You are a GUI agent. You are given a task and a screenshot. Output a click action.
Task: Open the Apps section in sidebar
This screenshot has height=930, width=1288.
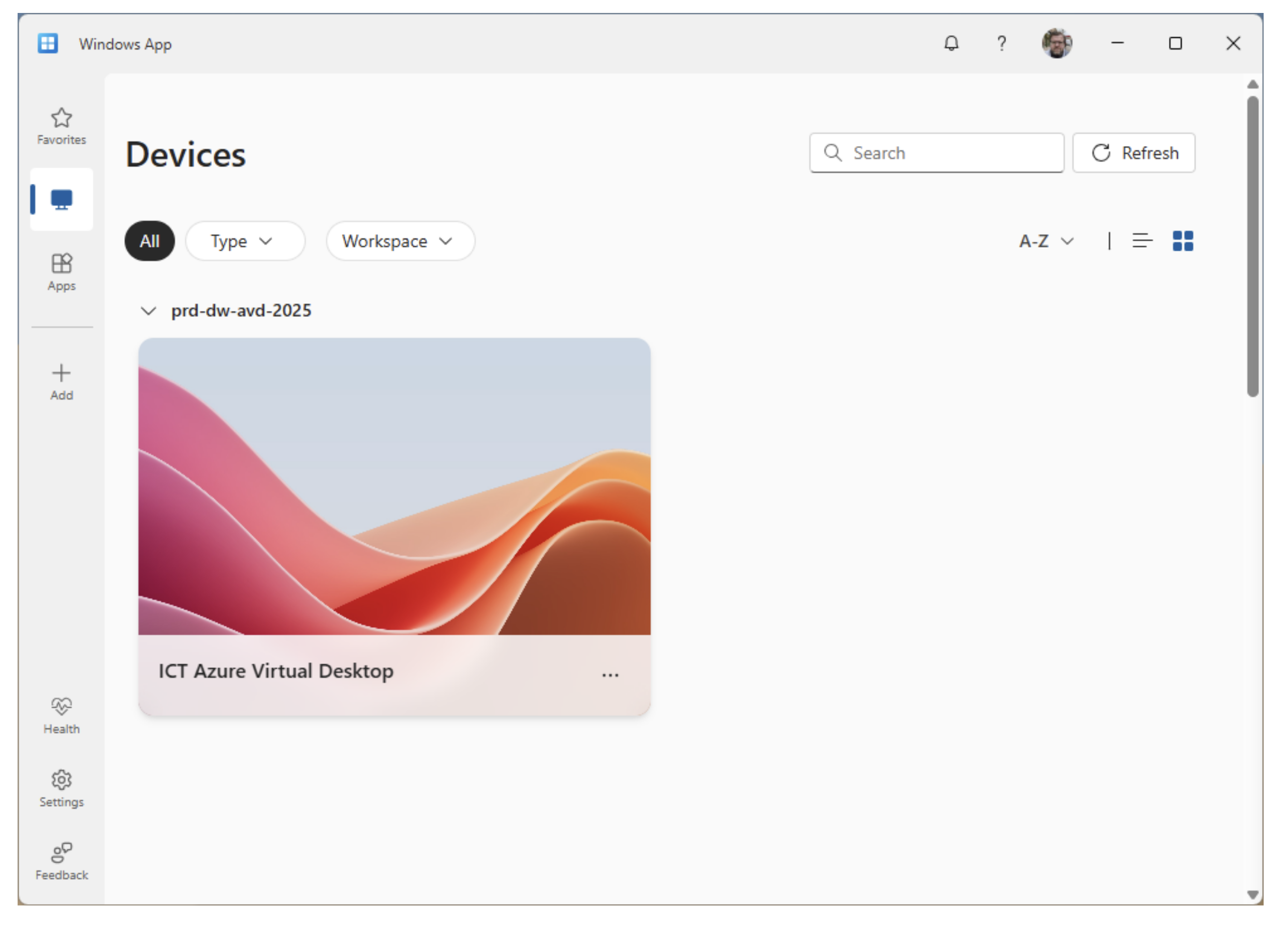tap(61, 273)
